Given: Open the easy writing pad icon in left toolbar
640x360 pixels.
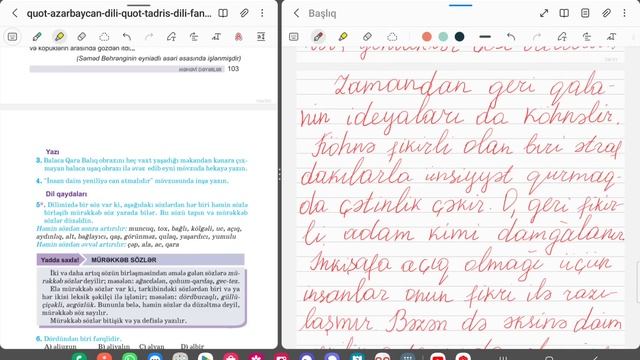Looking at the screenshot, I should coord(261,37).
